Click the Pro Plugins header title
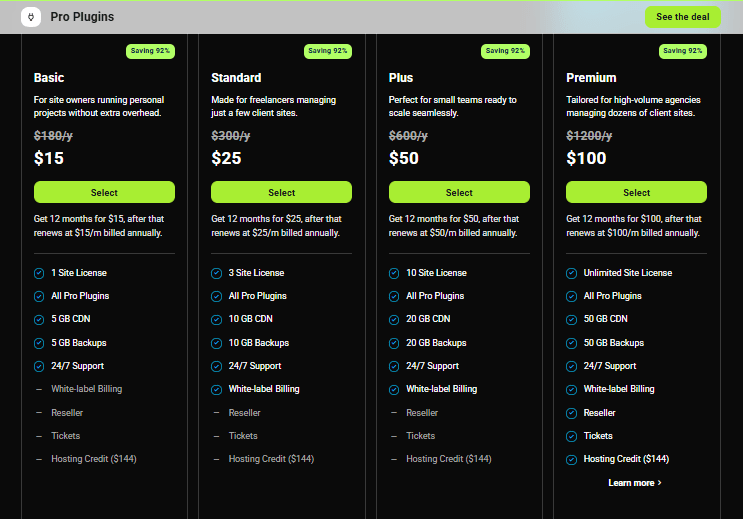Screen dimensions: 743x519 coord(82,17)
